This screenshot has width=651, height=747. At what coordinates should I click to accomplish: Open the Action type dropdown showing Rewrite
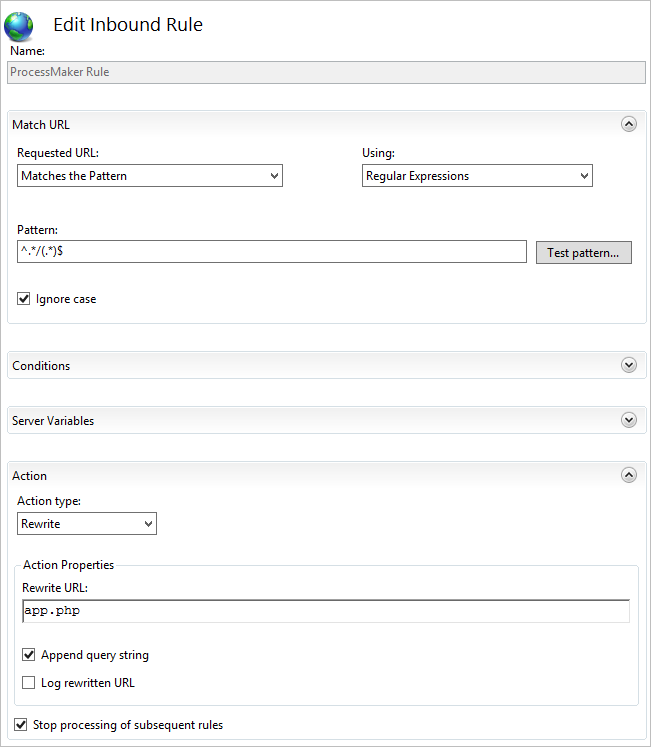pos(87,524)
